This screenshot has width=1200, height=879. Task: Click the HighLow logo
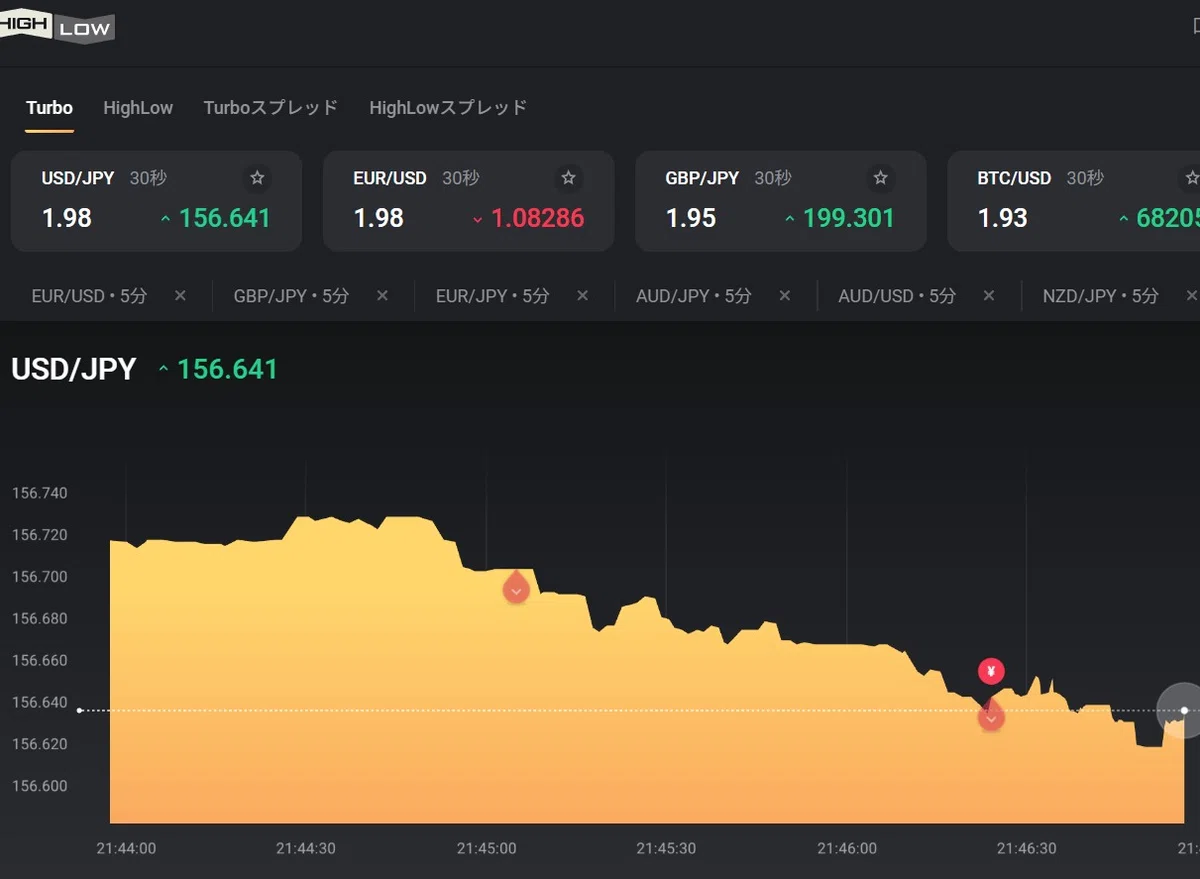tap(57, 27)
